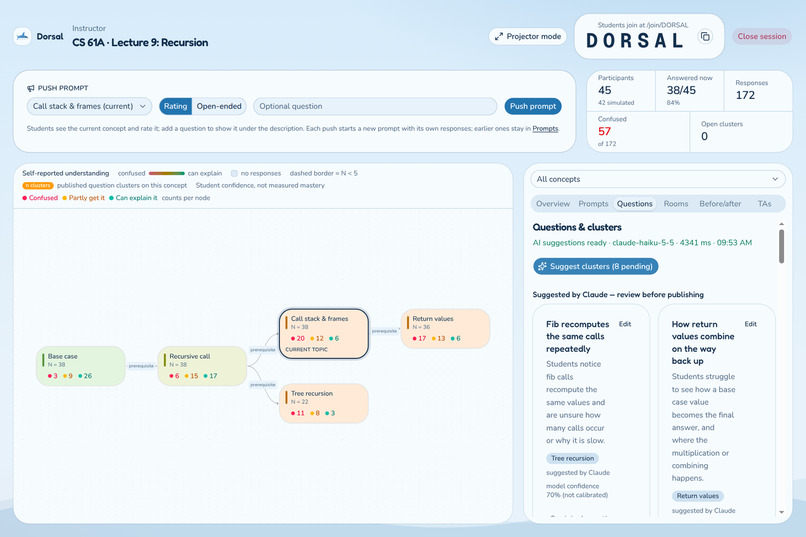
Task: Click the Push Prompt megaphone icon
Action: 31,88
